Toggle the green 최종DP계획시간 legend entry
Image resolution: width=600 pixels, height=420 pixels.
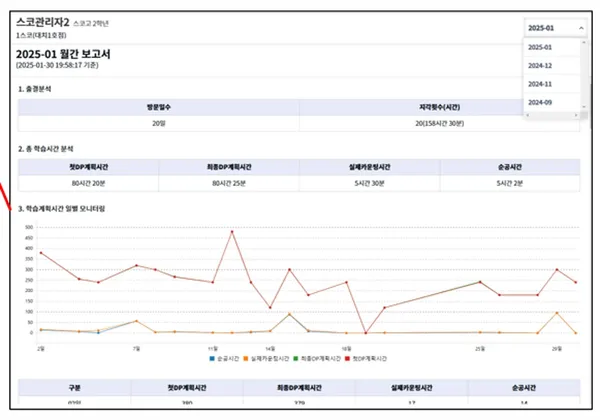[317, 359]
